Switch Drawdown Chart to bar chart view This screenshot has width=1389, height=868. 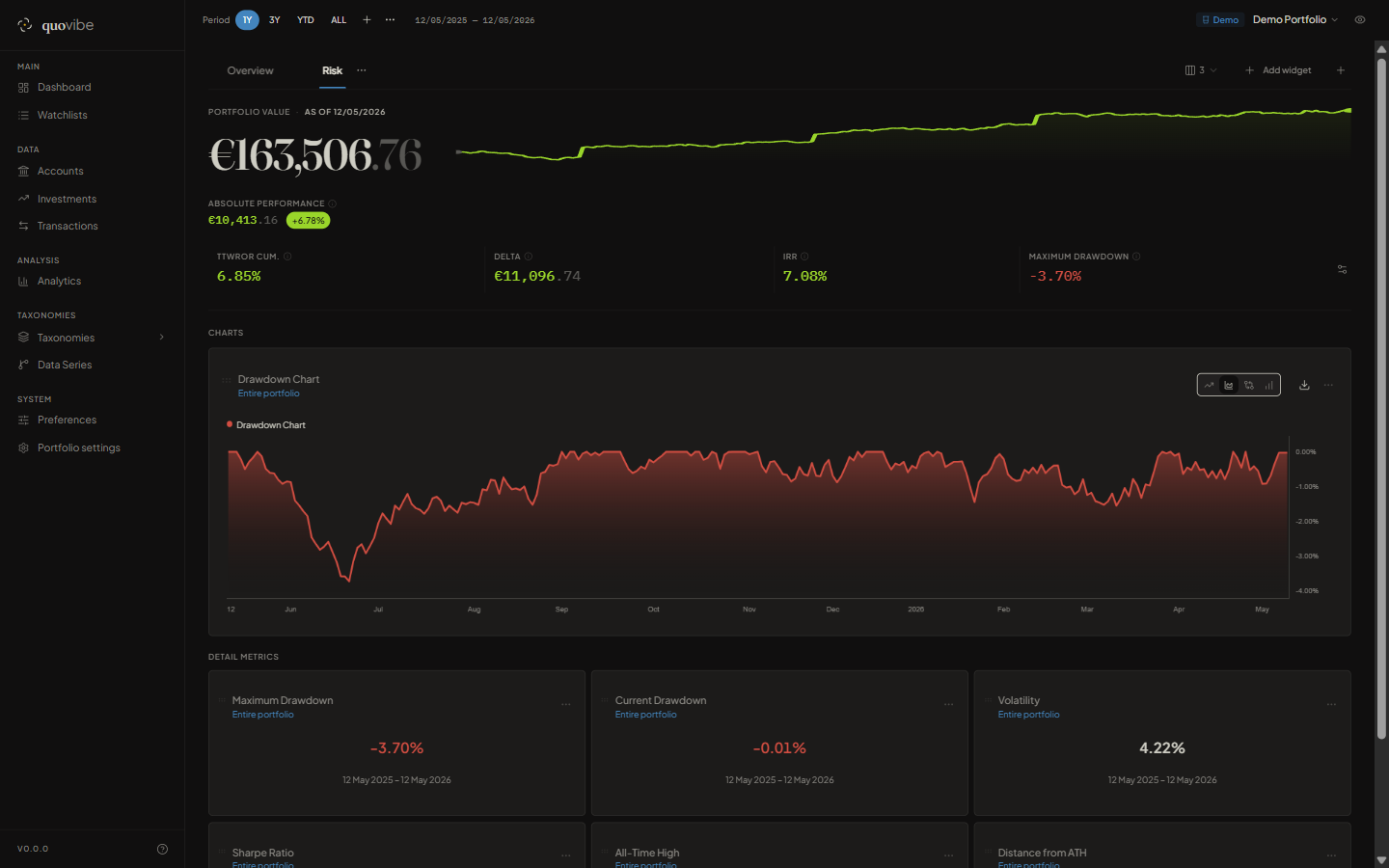tap(1269, 385)
